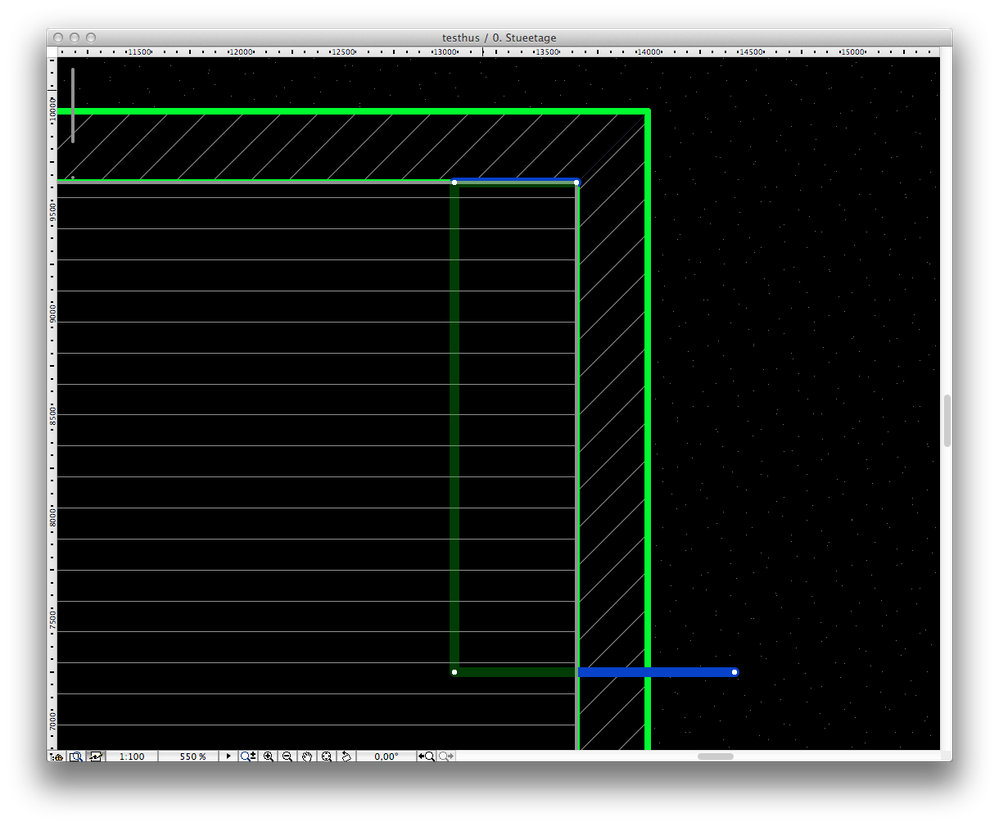This screenshot has height=826, width=999.
Task: Click the 8500 mark on vertical ruler
Action: tap(52, 416)
